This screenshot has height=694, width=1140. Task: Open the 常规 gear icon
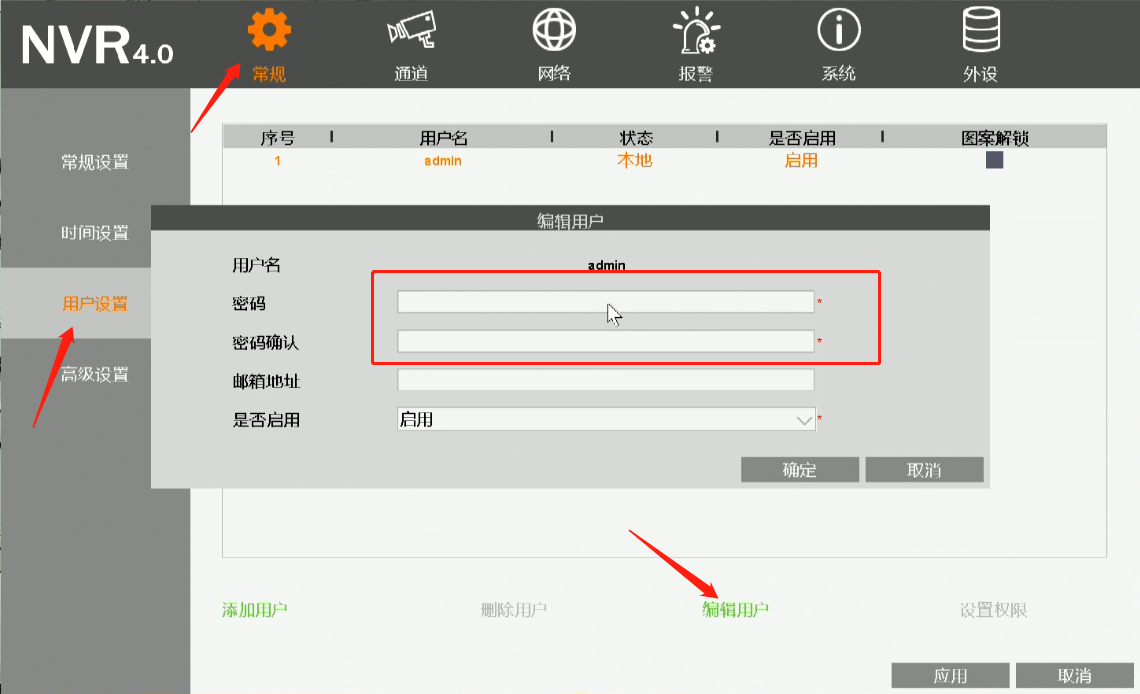point(269,31)
